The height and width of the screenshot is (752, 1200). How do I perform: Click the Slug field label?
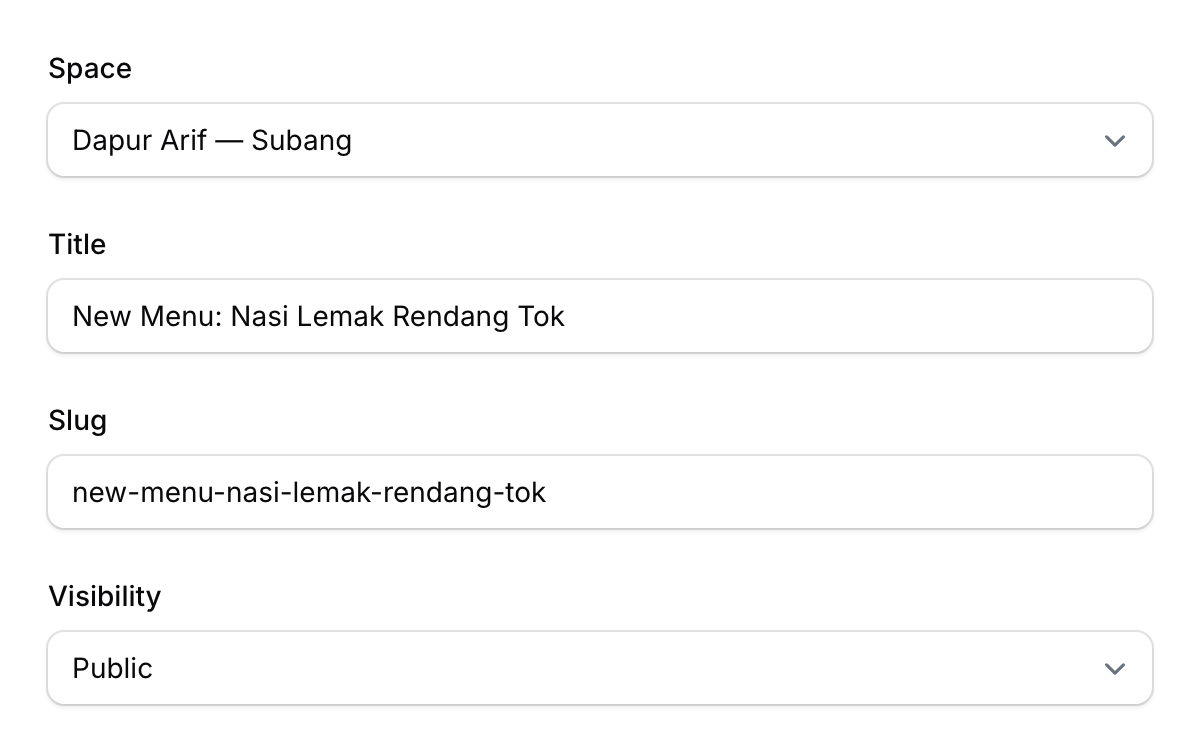click(77, 421)
